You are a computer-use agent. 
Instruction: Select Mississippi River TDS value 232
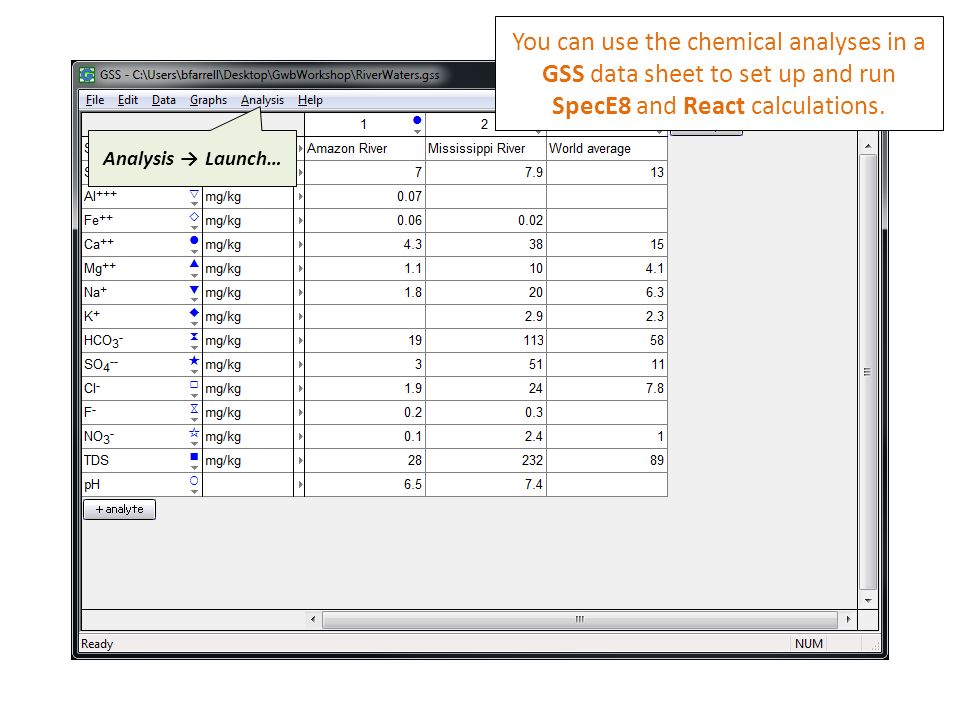click(486, 460)
